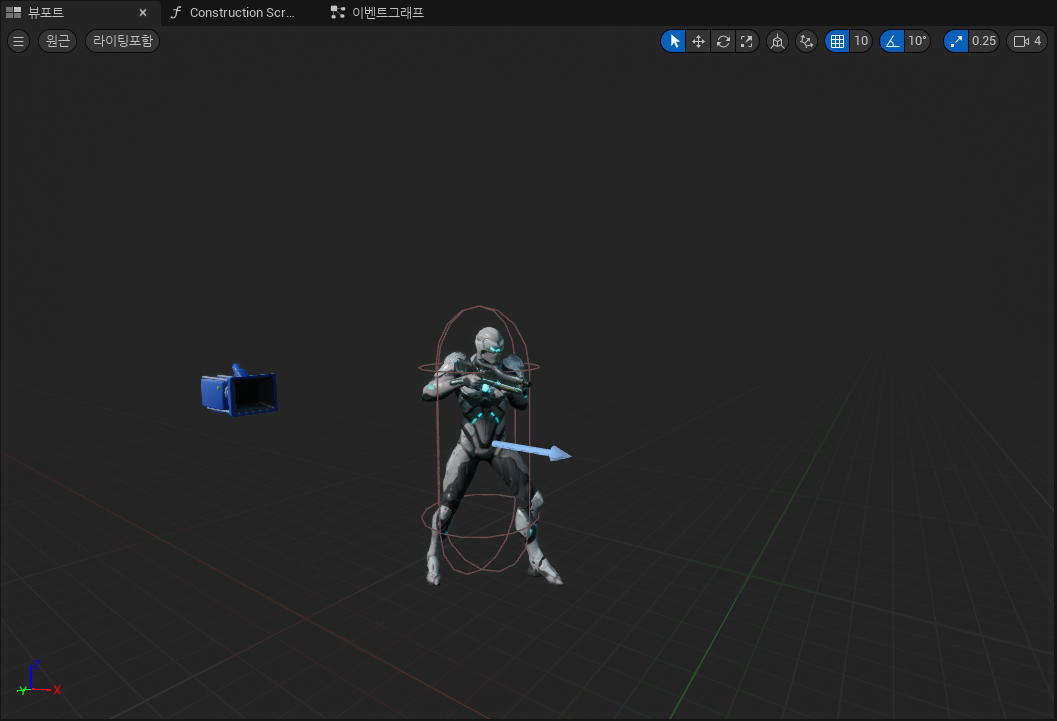Activate the translate move tool
Image resolution: width=1057 pixels, height=721 pixels.
pos(698,41)
